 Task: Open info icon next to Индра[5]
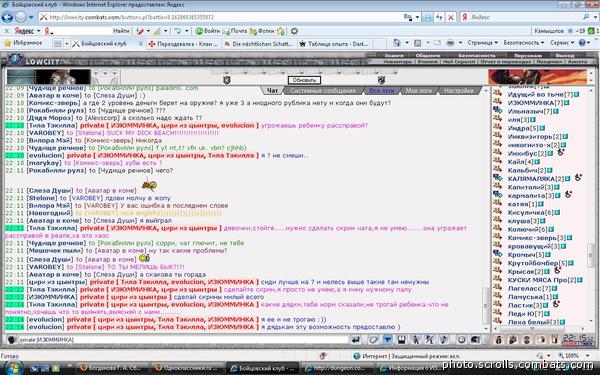542,128
